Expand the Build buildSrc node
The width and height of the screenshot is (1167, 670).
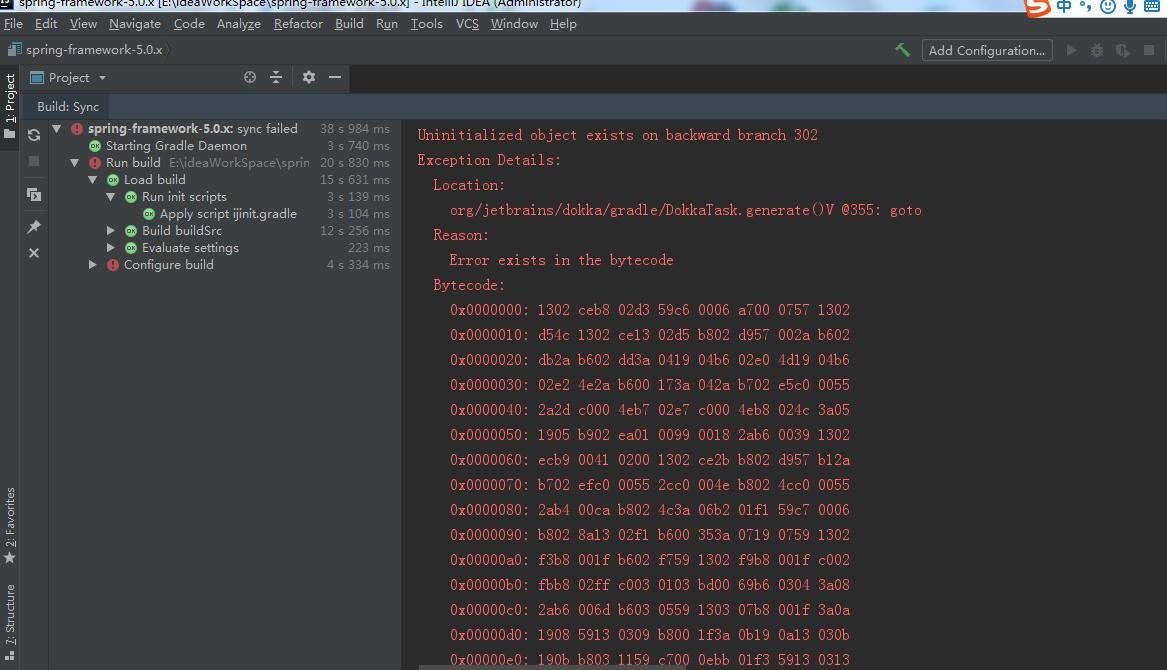click(x=111, y=231)
